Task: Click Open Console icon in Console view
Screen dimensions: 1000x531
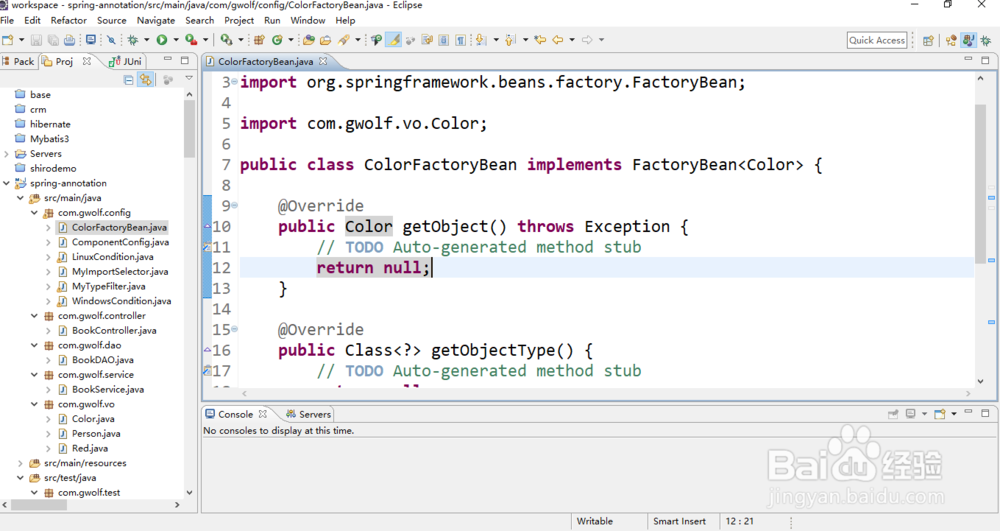Action: point(939,414)
